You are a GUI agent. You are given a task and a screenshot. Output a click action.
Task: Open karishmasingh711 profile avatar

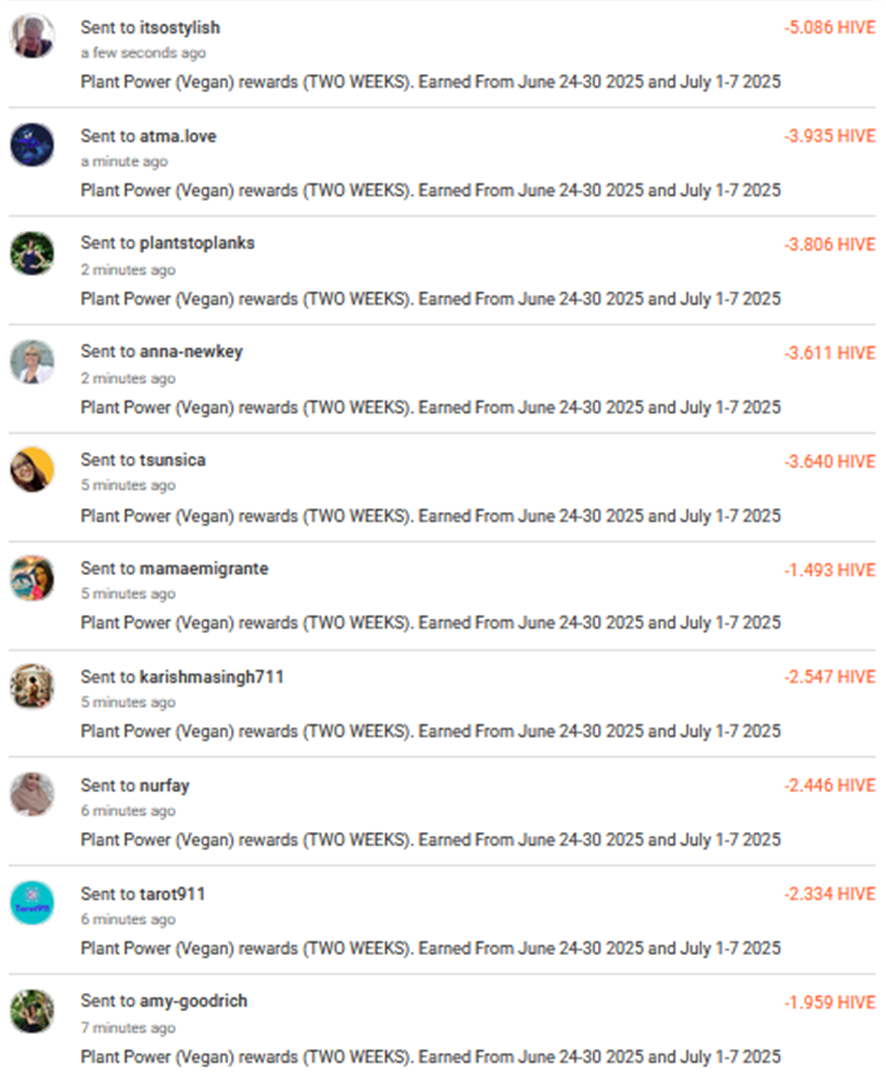pyautogui.click(x=32, y=686)
